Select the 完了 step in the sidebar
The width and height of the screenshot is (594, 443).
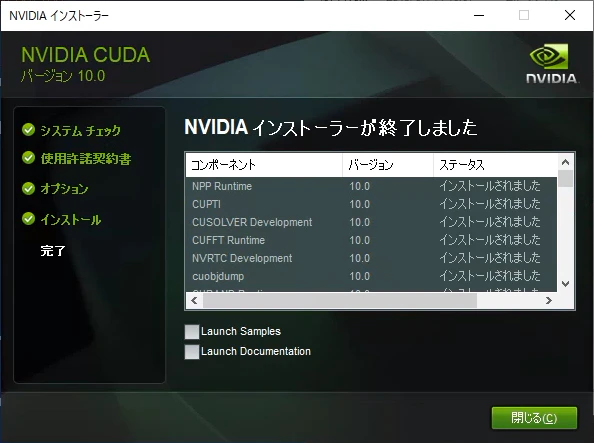coord(53,250)
